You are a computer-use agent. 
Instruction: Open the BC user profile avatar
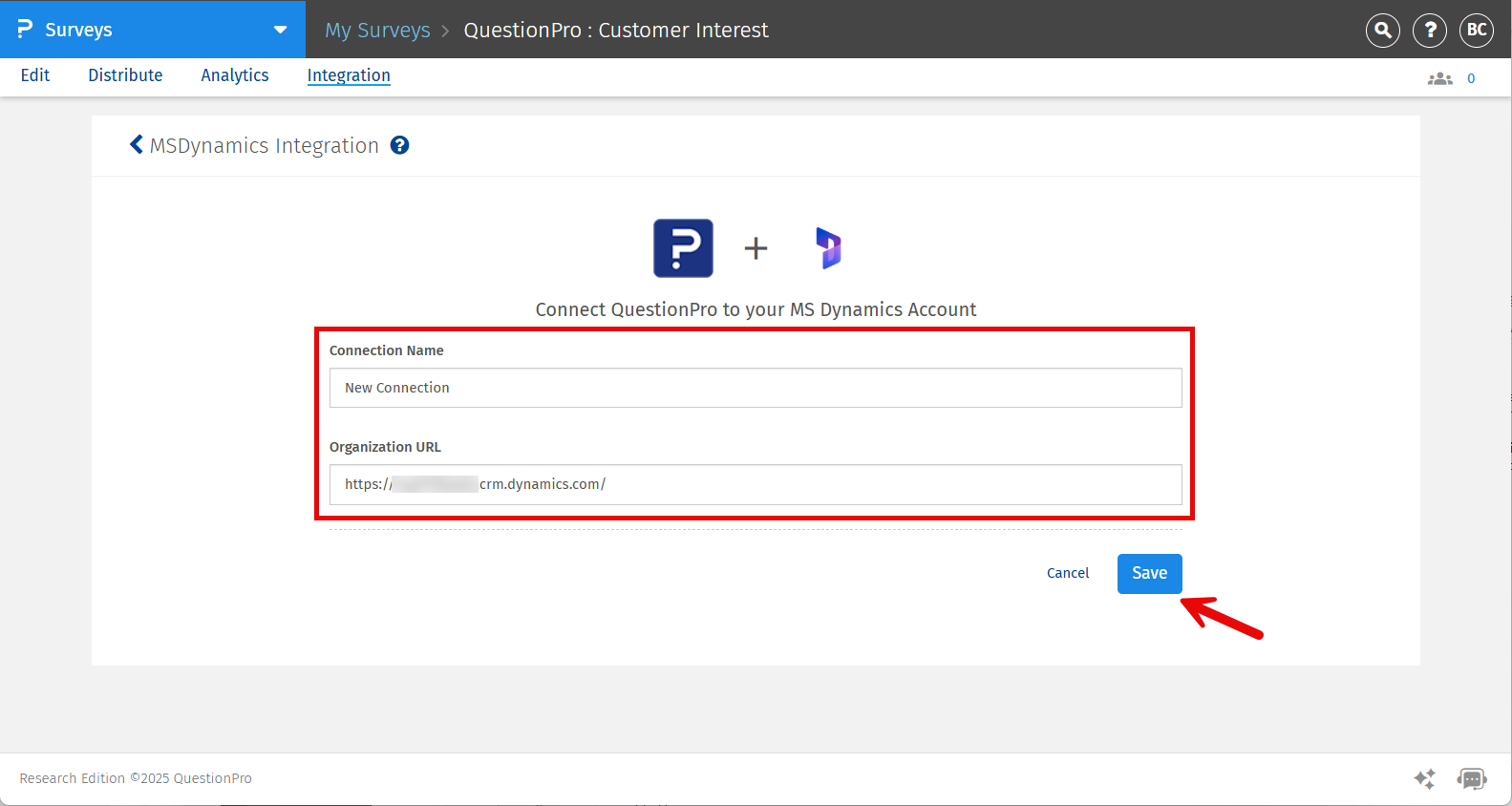pyautogui.click(x=1477, y=31)
